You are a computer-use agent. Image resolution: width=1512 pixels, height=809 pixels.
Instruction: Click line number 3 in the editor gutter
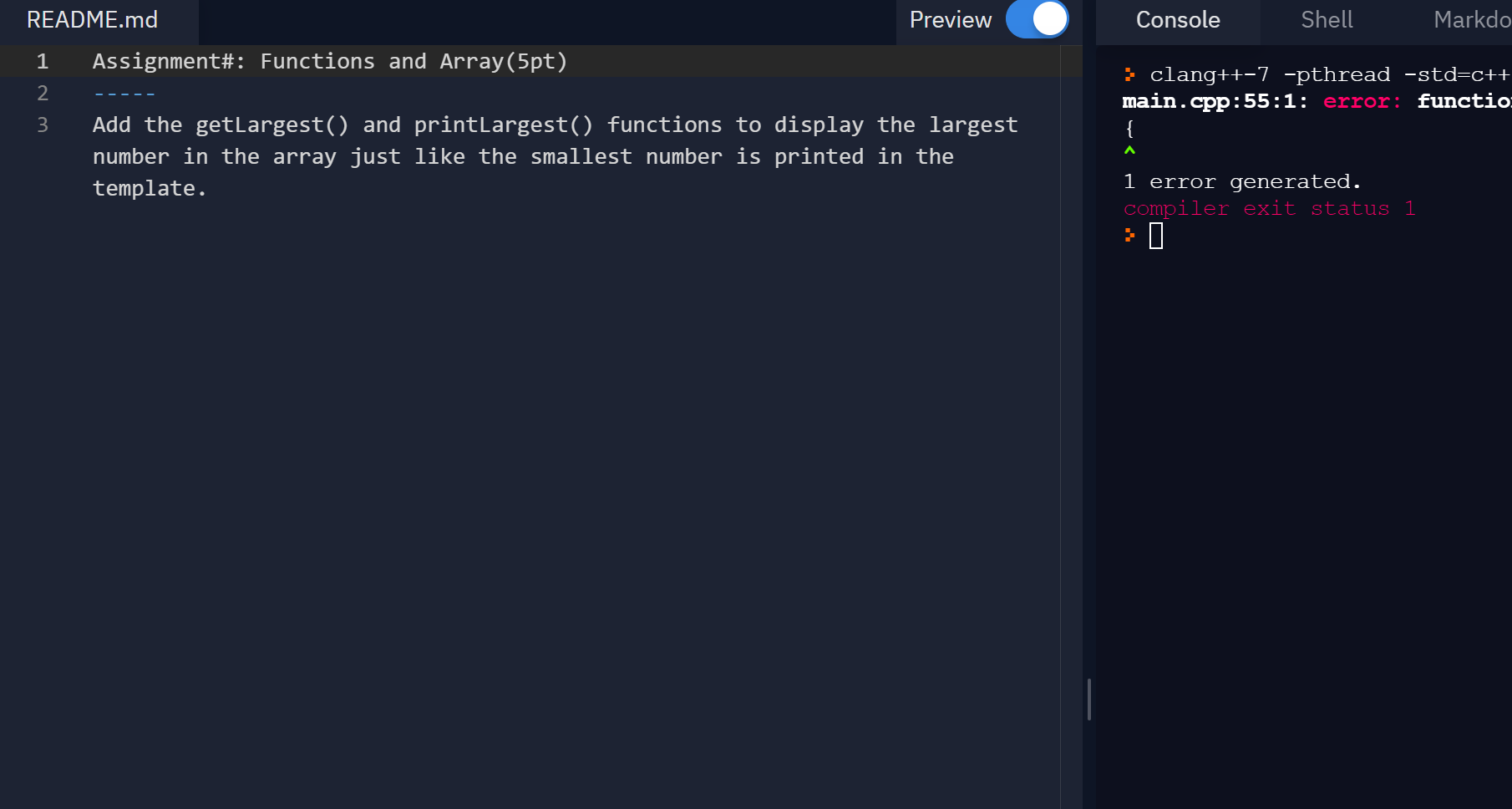(x=43, y=125)
